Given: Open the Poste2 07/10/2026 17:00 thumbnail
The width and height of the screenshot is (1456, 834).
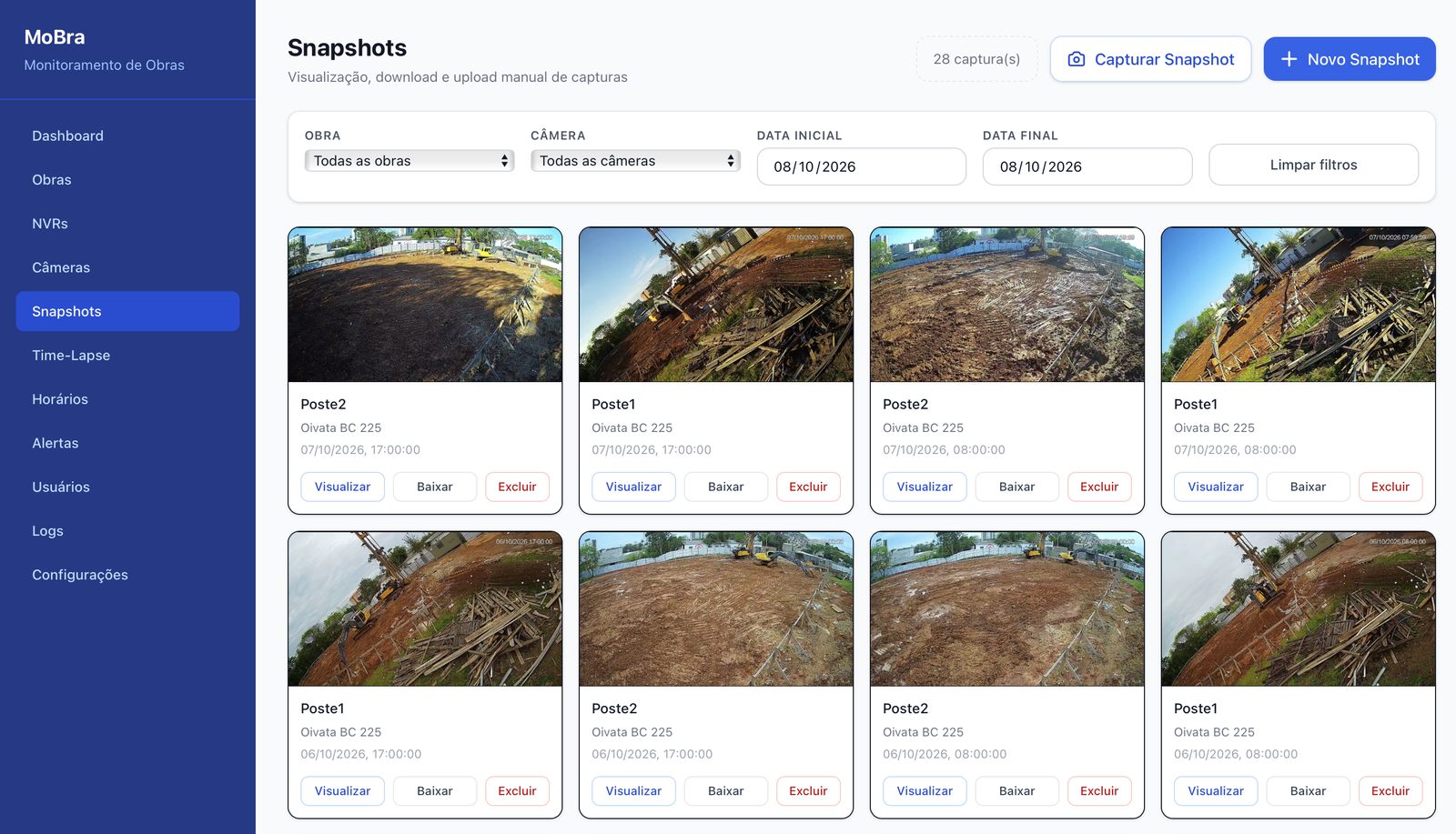Looking at the screenshot, I should point(425,305).
